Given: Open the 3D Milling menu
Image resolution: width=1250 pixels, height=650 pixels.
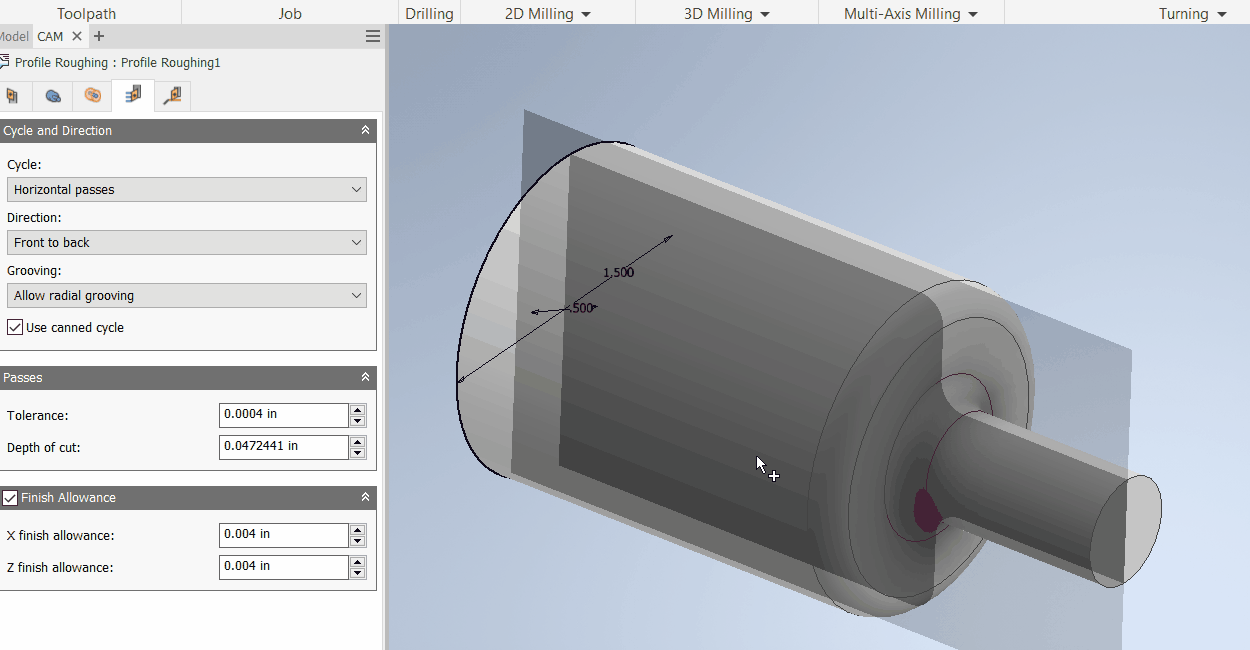Looking at the screenshot, I should coord(725,13).
